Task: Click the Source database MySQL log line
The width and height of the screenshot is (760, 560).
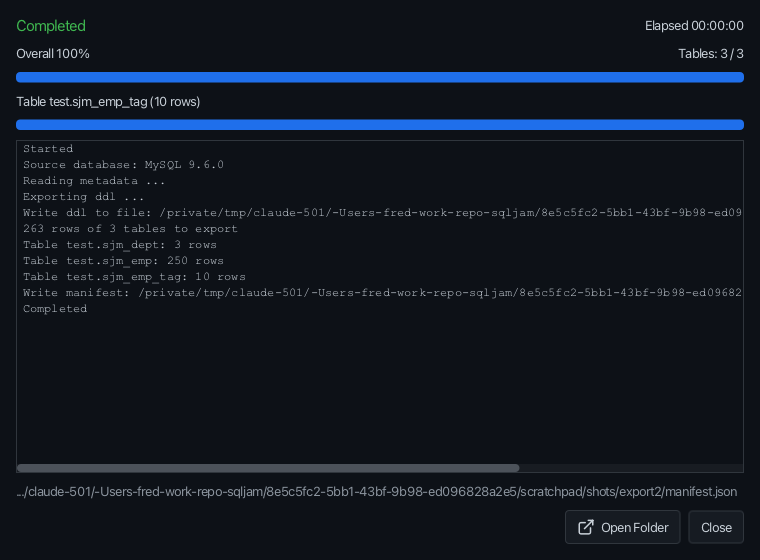Action: (x=123, y=165)
